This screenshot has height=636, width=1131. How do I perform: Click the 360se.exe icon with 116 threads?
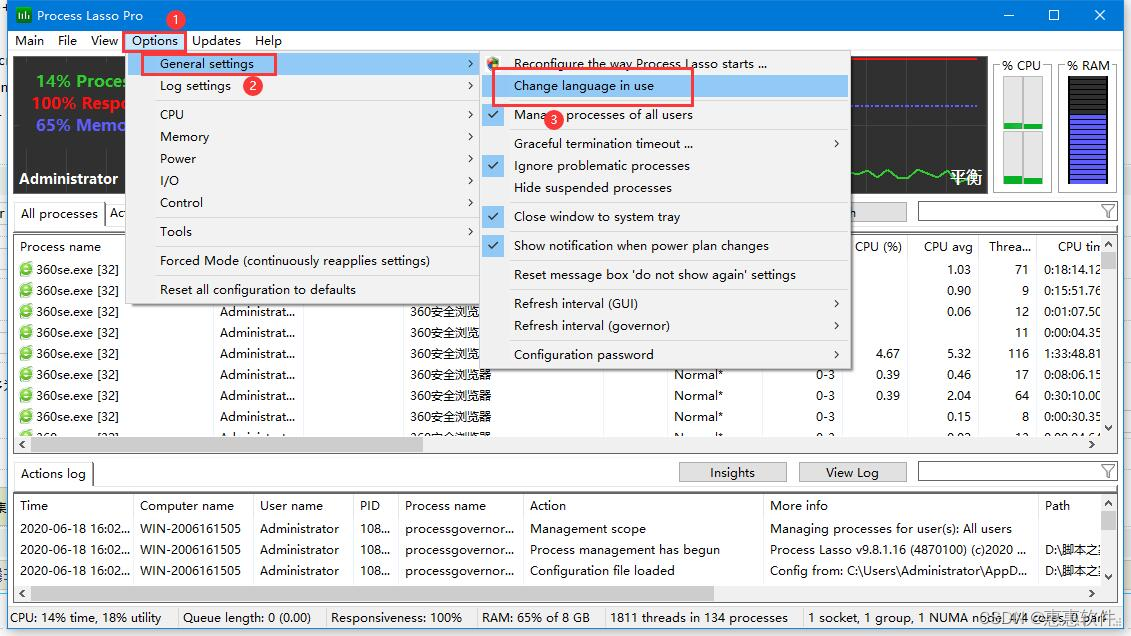point(26,353)
